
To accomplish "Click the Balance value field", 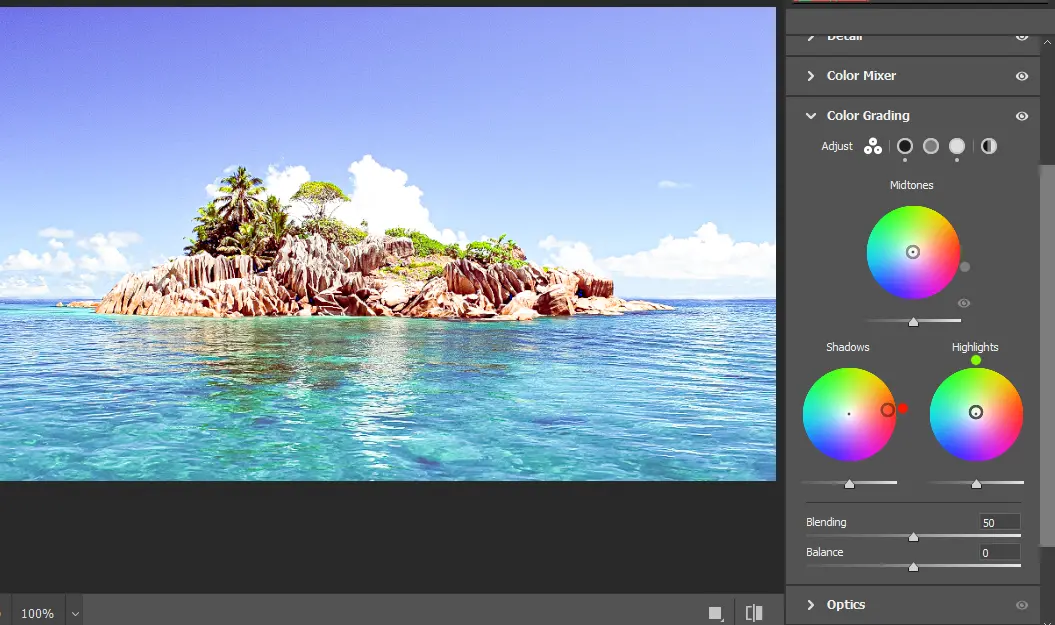I will (x=997, y=552).
